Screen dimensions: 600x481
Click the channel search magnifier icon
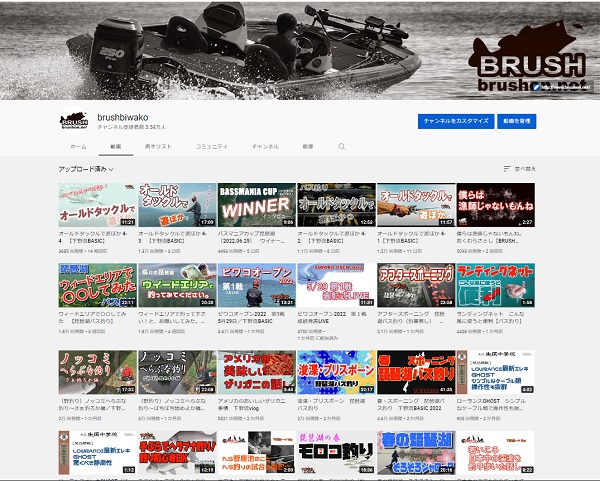click(x=342, y=146)
